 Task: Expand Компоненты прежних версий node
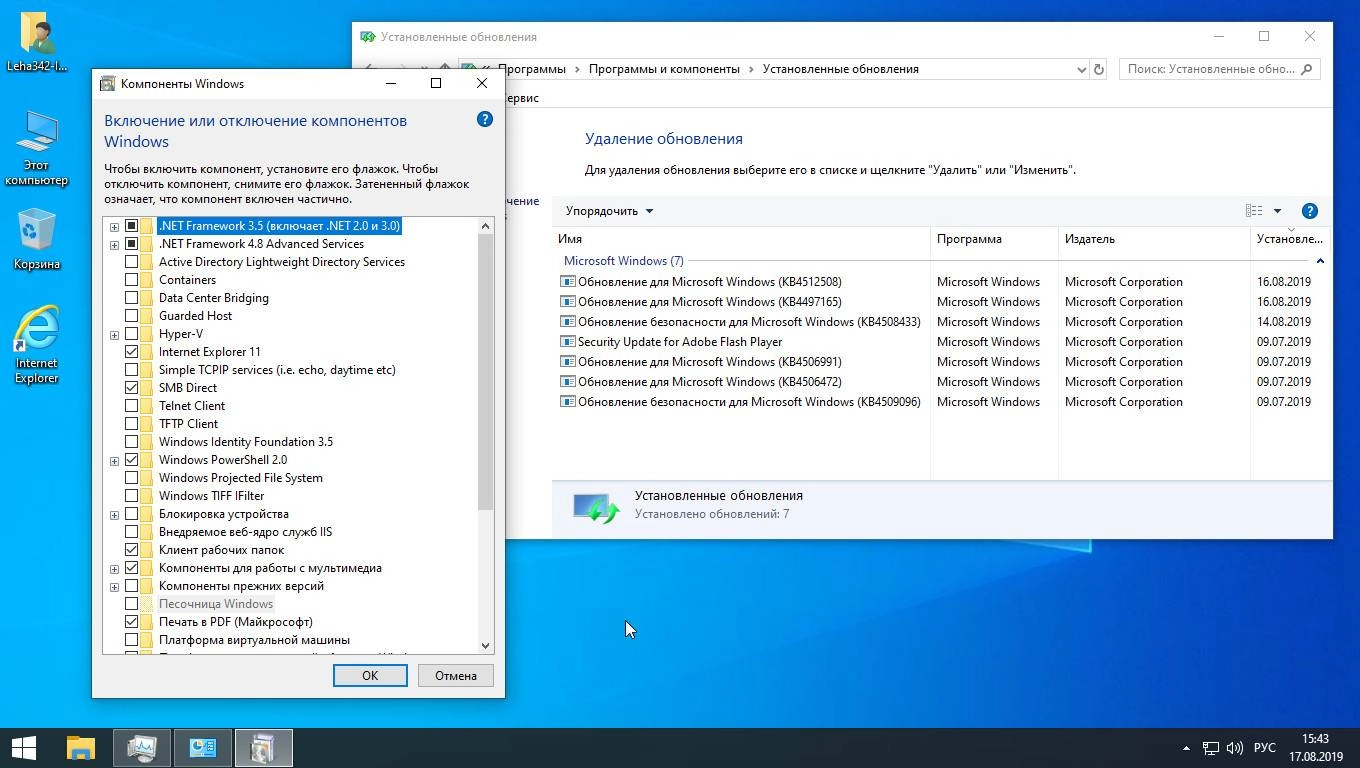(114, 587)
